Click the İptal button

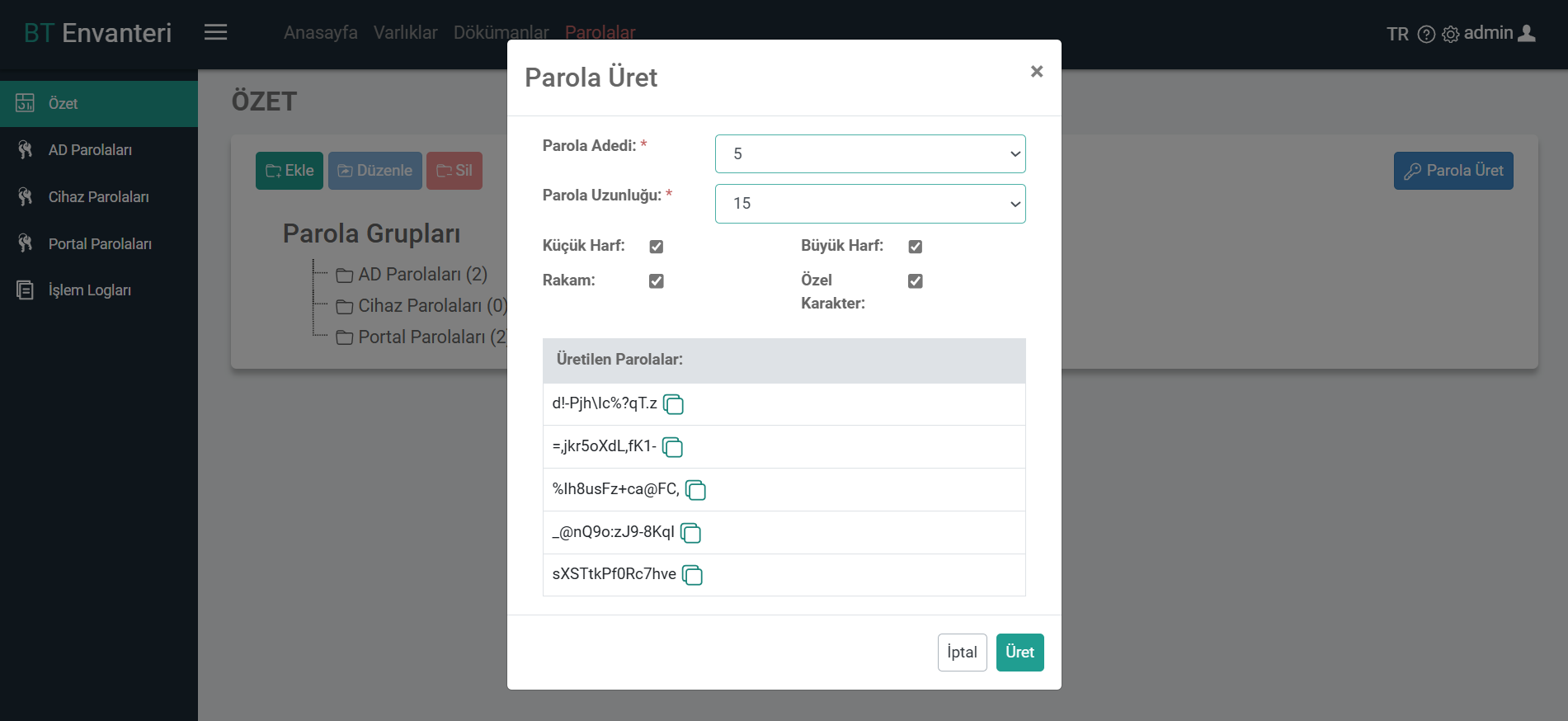pos(963,653)
